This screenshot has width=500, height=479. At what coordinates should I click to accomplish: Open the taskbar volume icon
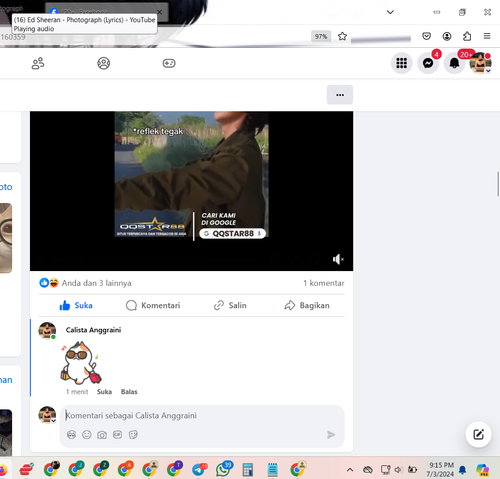[x=398, y=470]
